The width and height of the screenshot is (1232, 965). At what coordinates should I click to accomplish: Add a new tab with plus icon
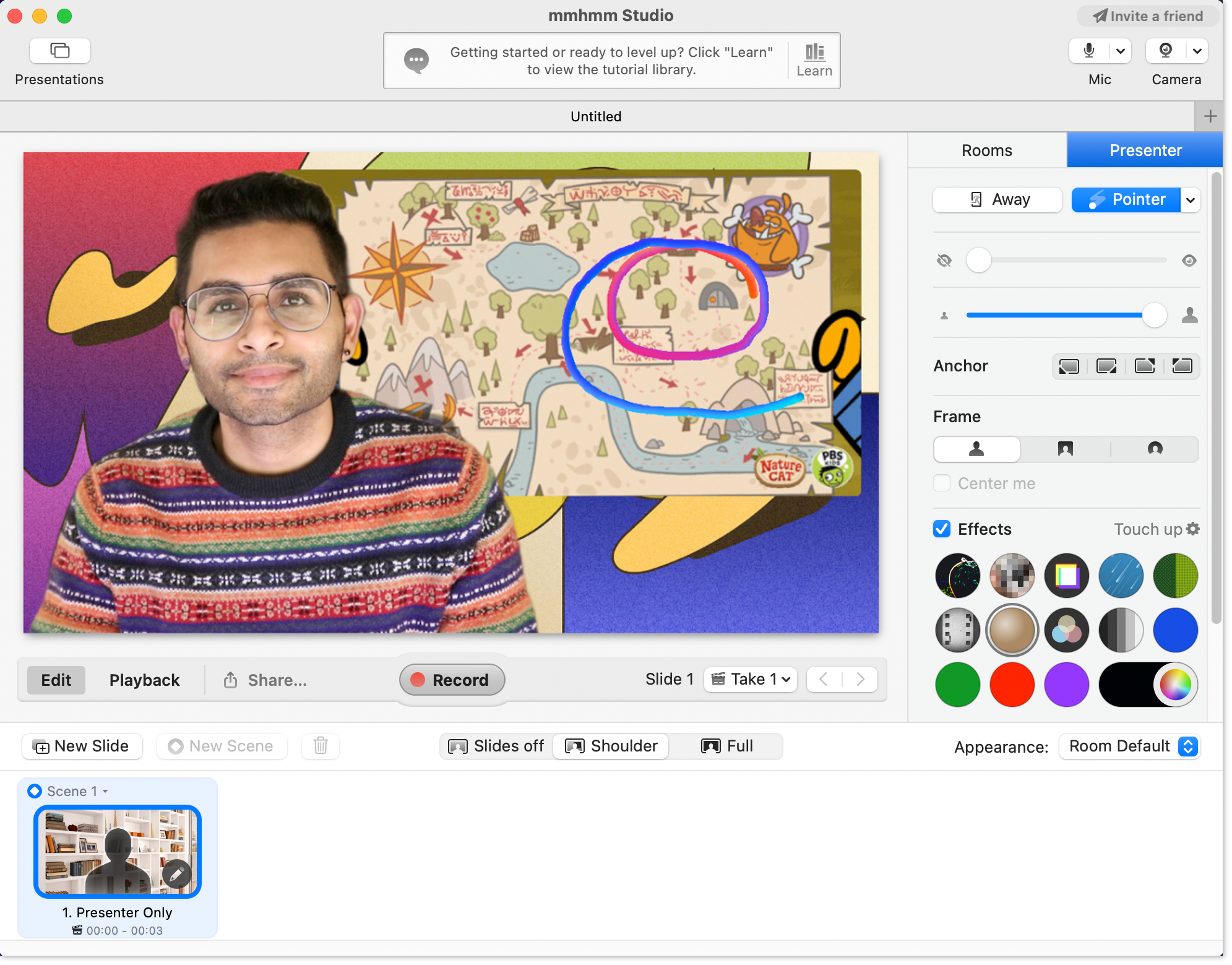click(x=1210, y=116)
